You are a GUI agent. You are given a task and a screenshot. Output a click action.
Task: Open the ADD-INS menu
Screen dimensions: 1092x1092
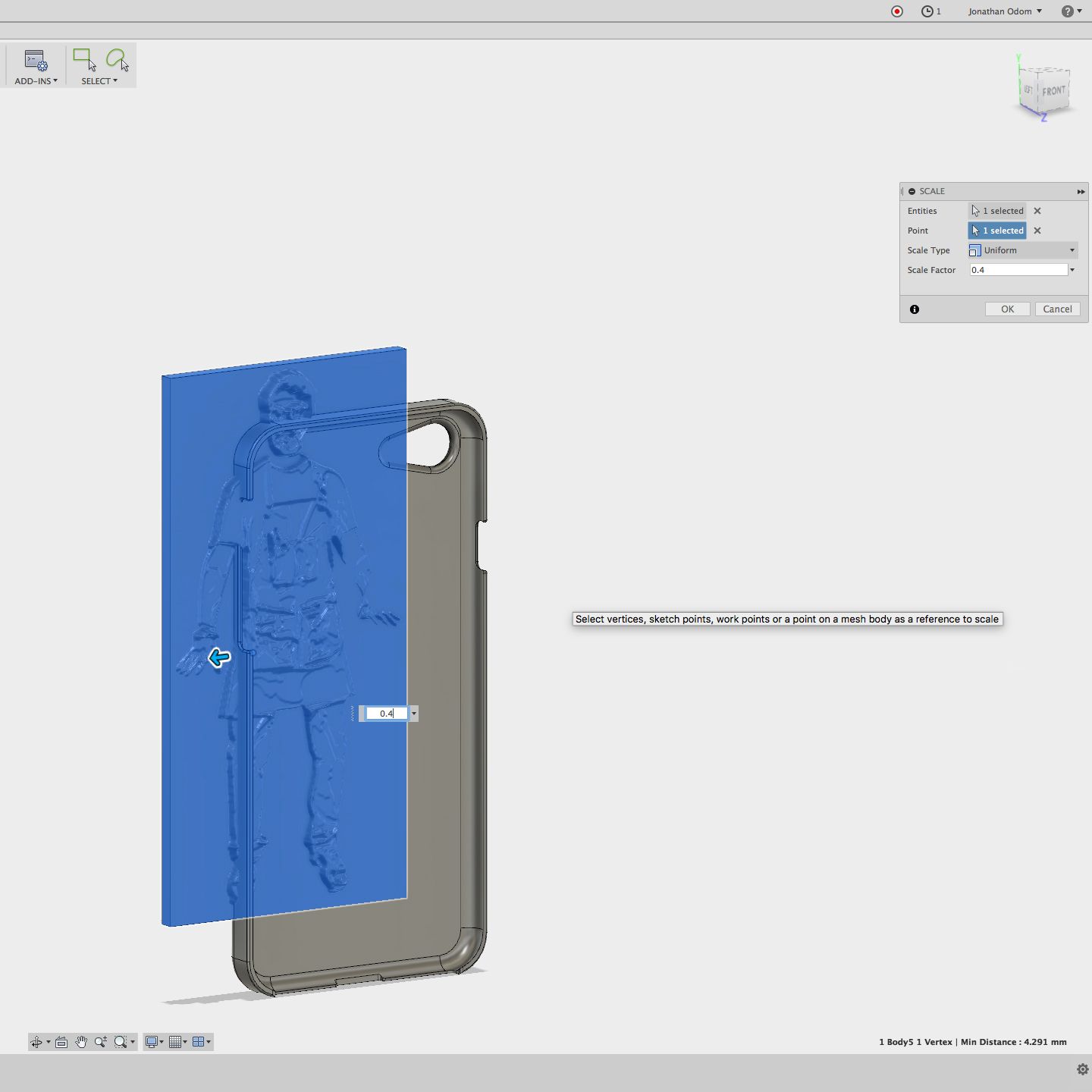(33, 81)
